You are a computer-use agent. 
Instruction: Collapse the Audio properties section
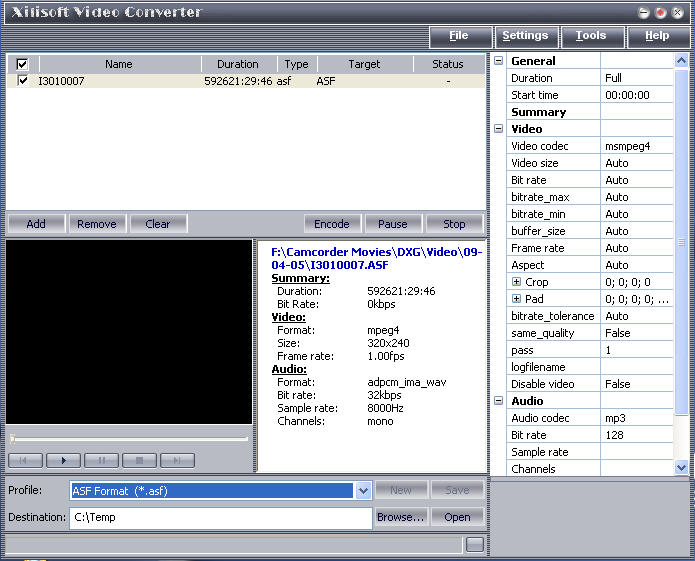pyautogui.click(x=499, y=401)
